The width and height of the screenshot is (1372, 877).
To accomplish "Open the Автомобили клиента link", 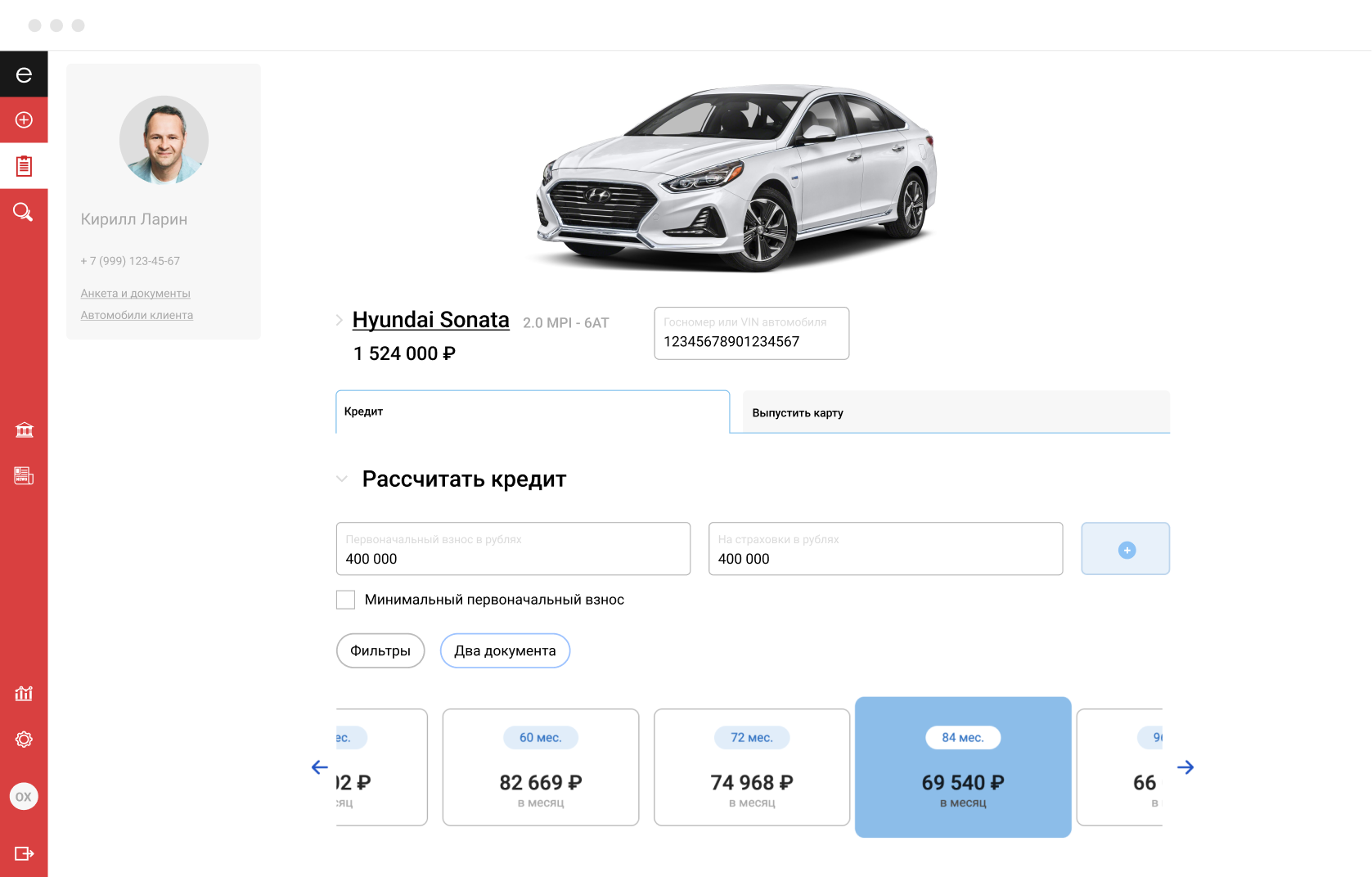I will point(137,315).
